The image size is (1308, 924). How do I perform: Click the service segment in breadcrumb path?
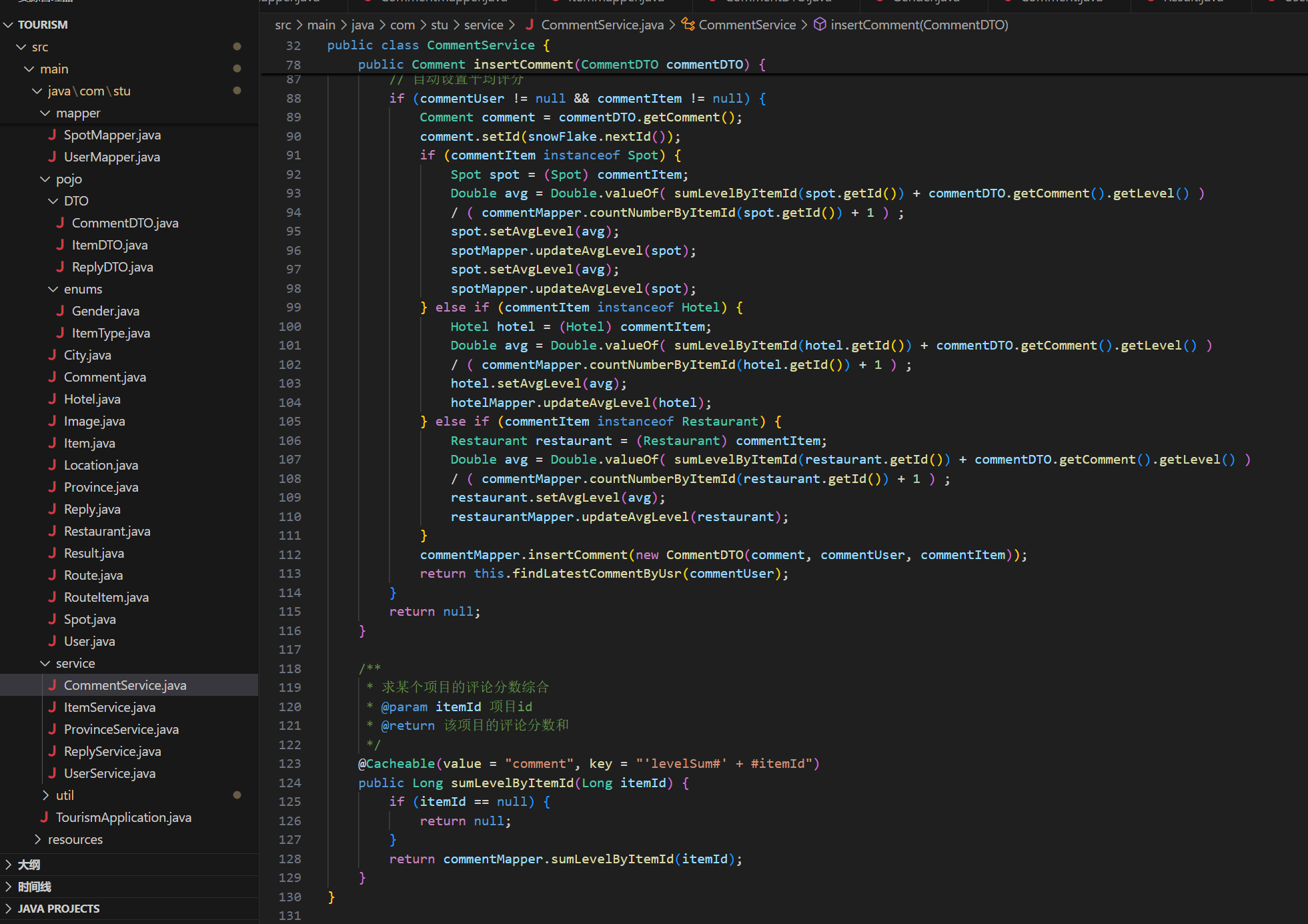[x=484, y=25]
